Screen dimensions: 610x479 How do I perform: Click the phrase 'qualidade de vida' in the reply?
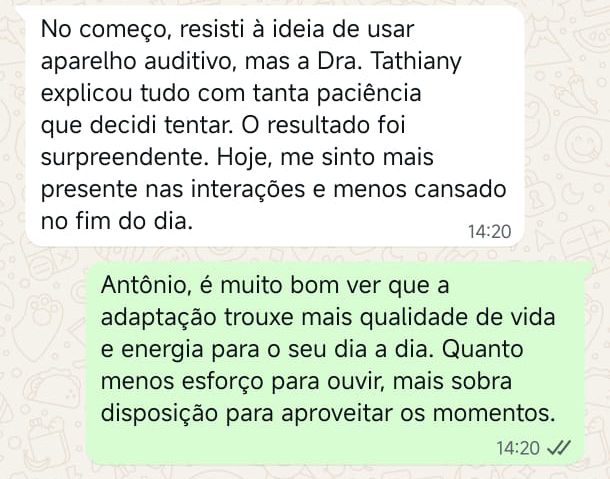coord(457,318)
